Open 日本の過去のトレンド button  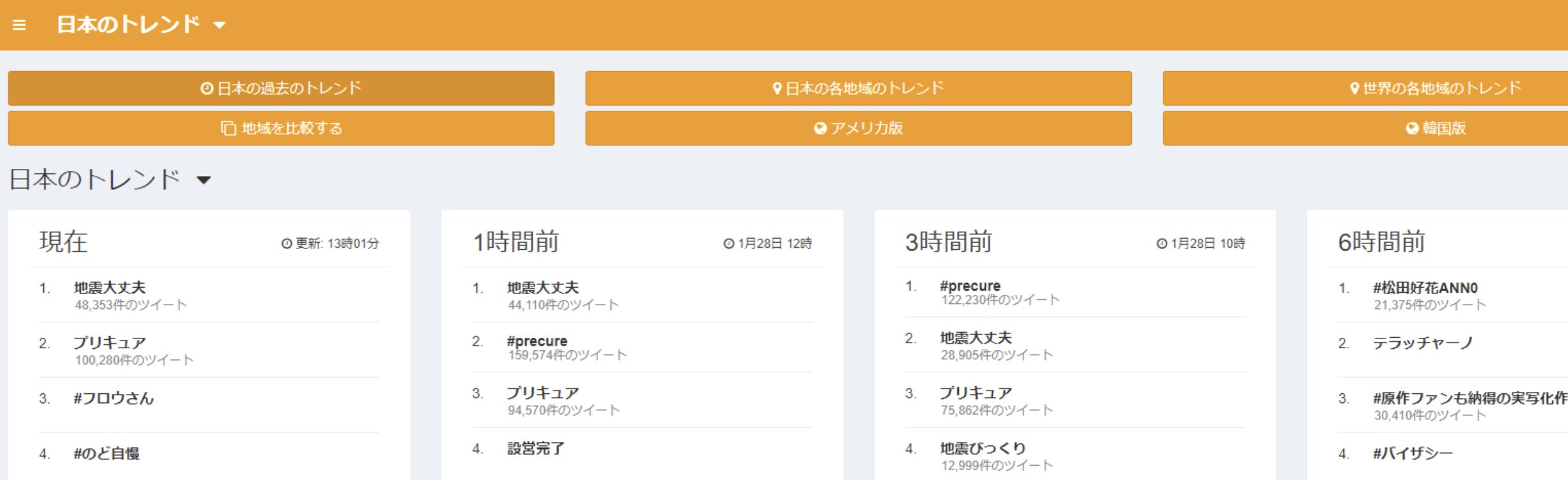tap(281, 88)
